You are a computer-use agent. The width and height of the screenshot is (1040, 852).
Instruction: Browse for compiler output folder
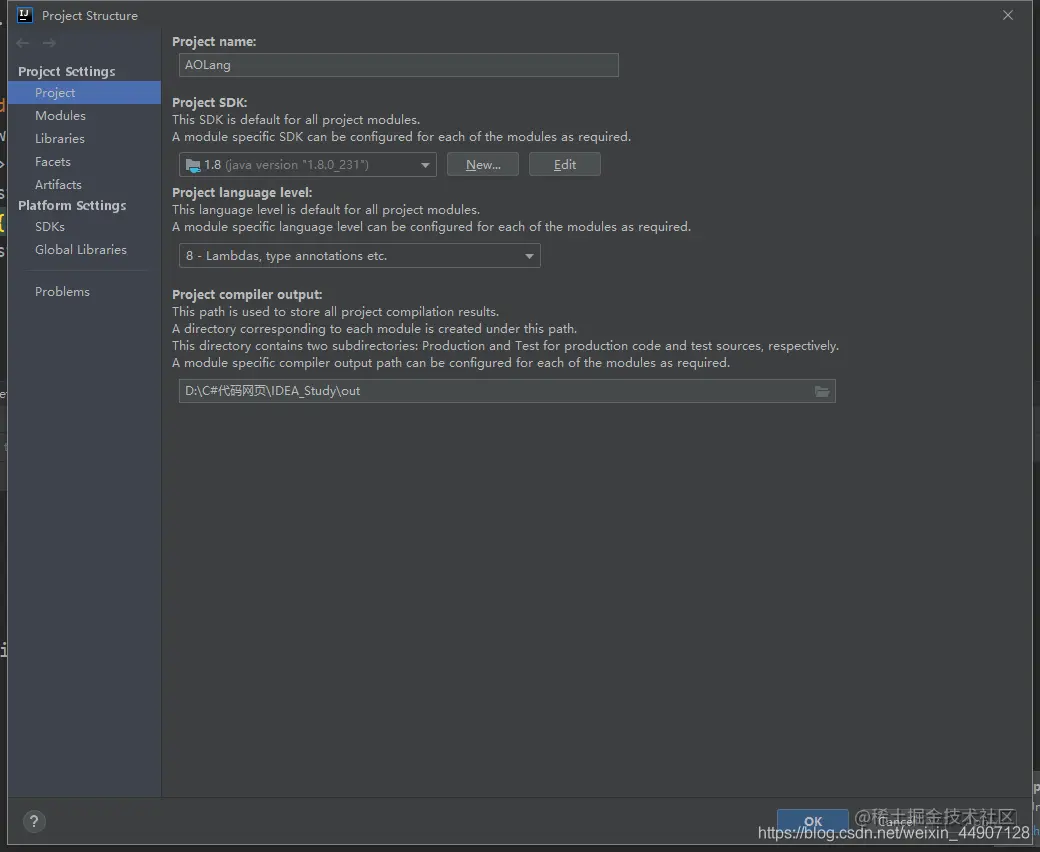[x=822, y=391]
